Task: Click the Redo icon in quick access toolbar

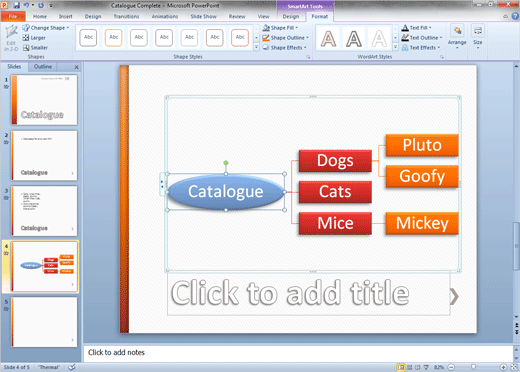Action: pyautogui.click(x=41, y=5)
